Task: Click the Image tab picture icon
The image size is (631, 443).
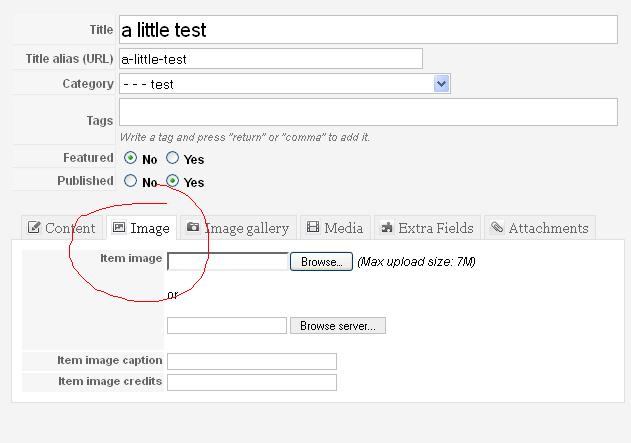Action: [x=119, y=227]
